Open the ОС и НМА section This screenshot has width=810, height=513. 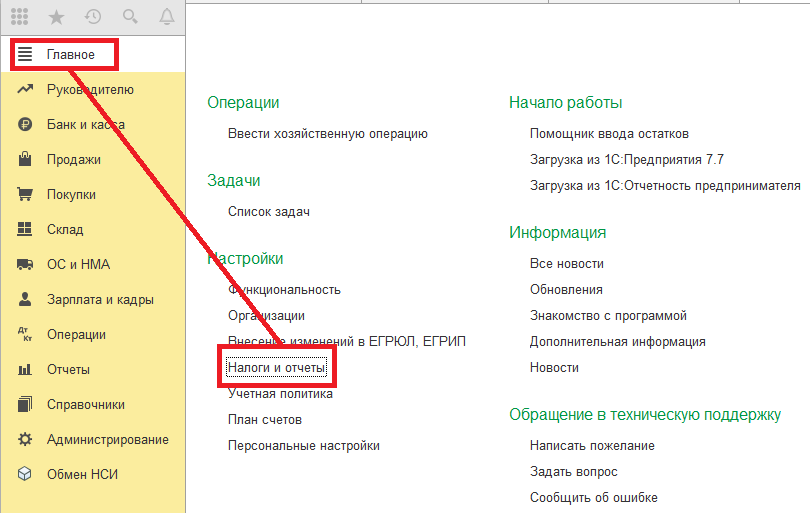79,265
